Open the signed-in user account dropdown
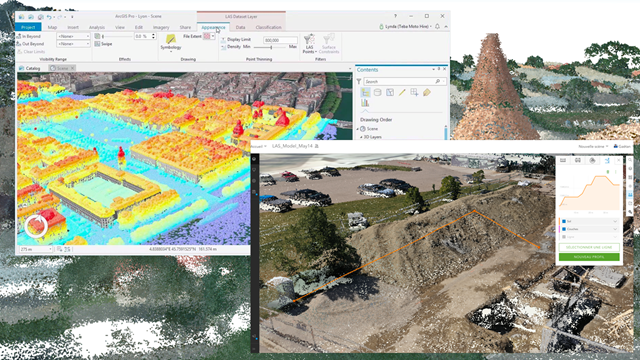 pyautogui.click(x=406, y=27)
